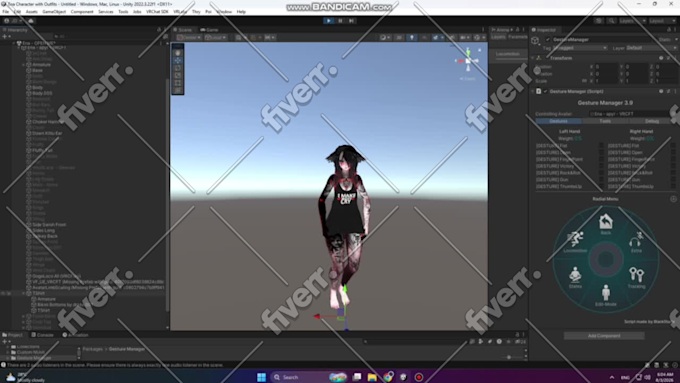Select the Back icon in radial menu
680x383 pixels.
(x=605, y=224)
